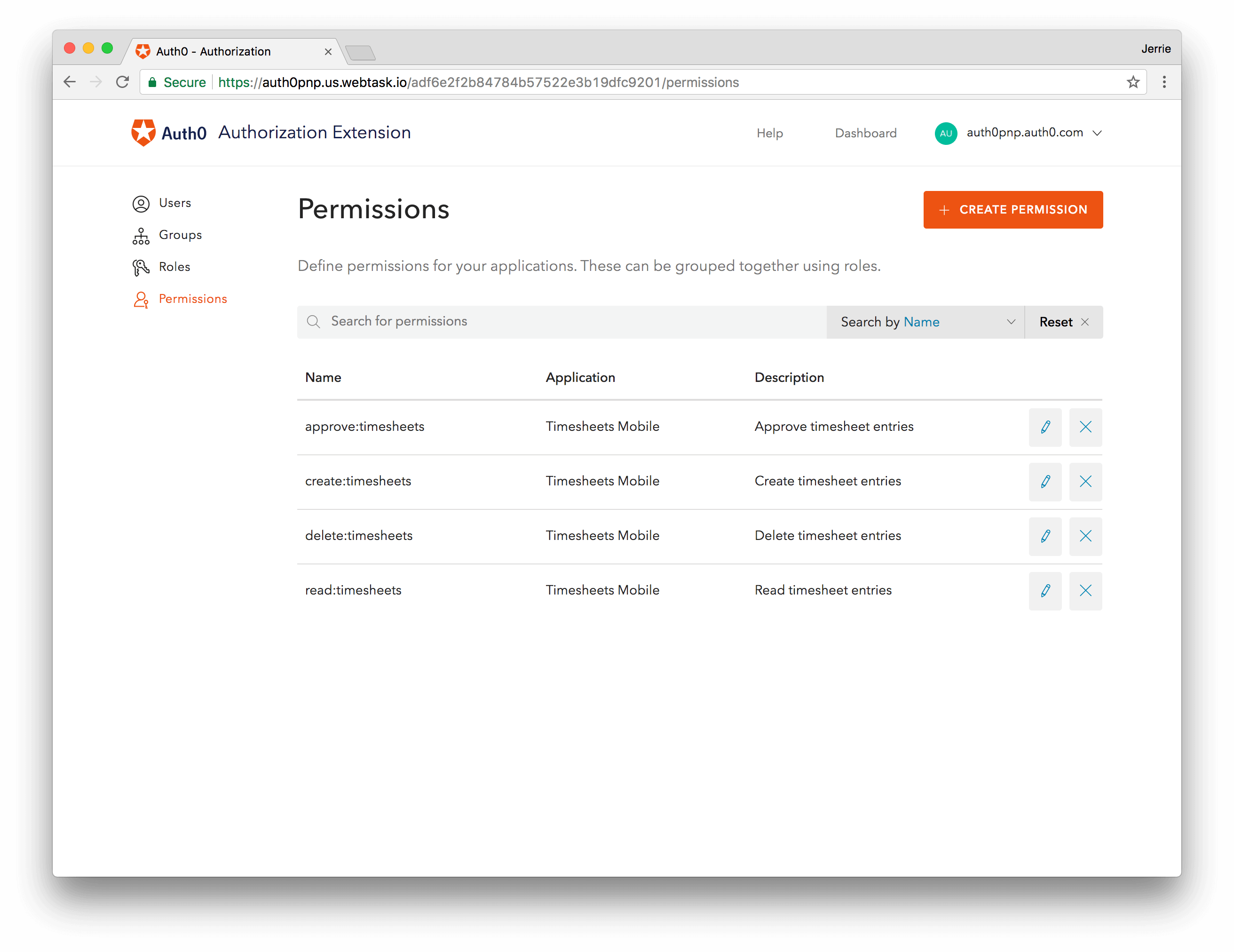Click 'Read timesheet entries' description
1234x952 pixels.
(x=823, y=590)
